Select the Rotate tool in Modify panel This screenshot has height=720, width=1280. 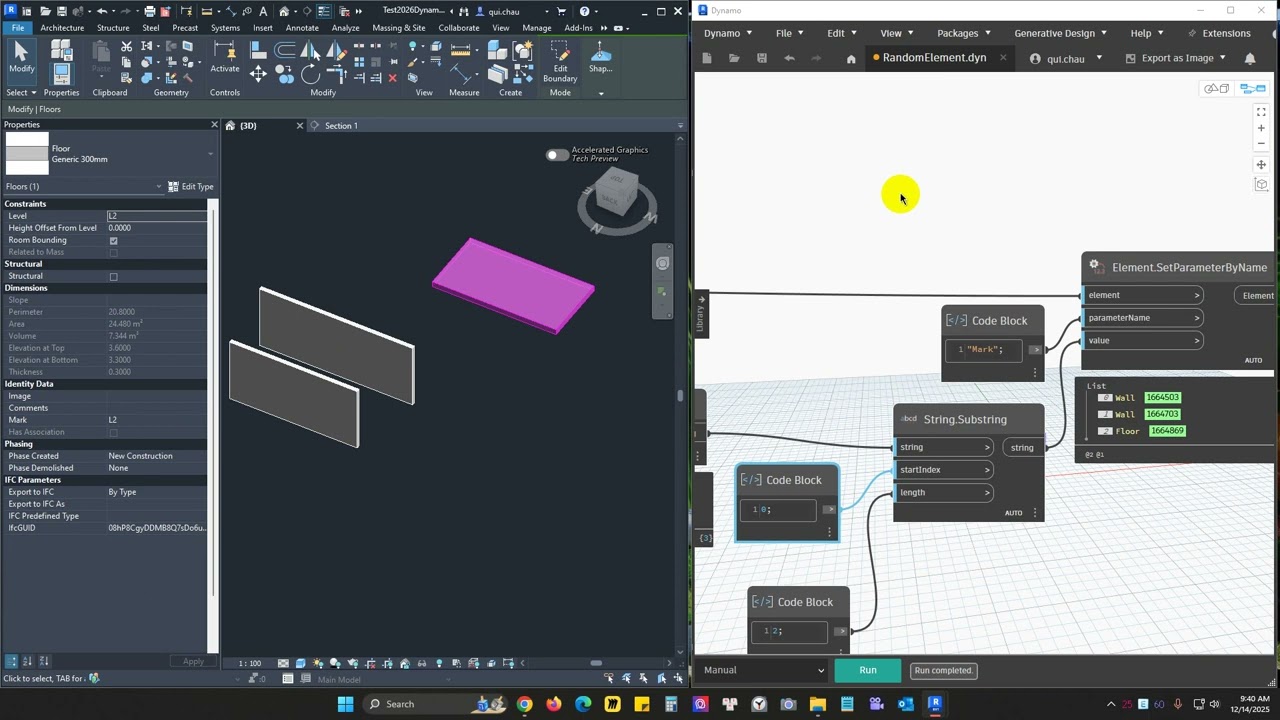click(x=310, y=74)
